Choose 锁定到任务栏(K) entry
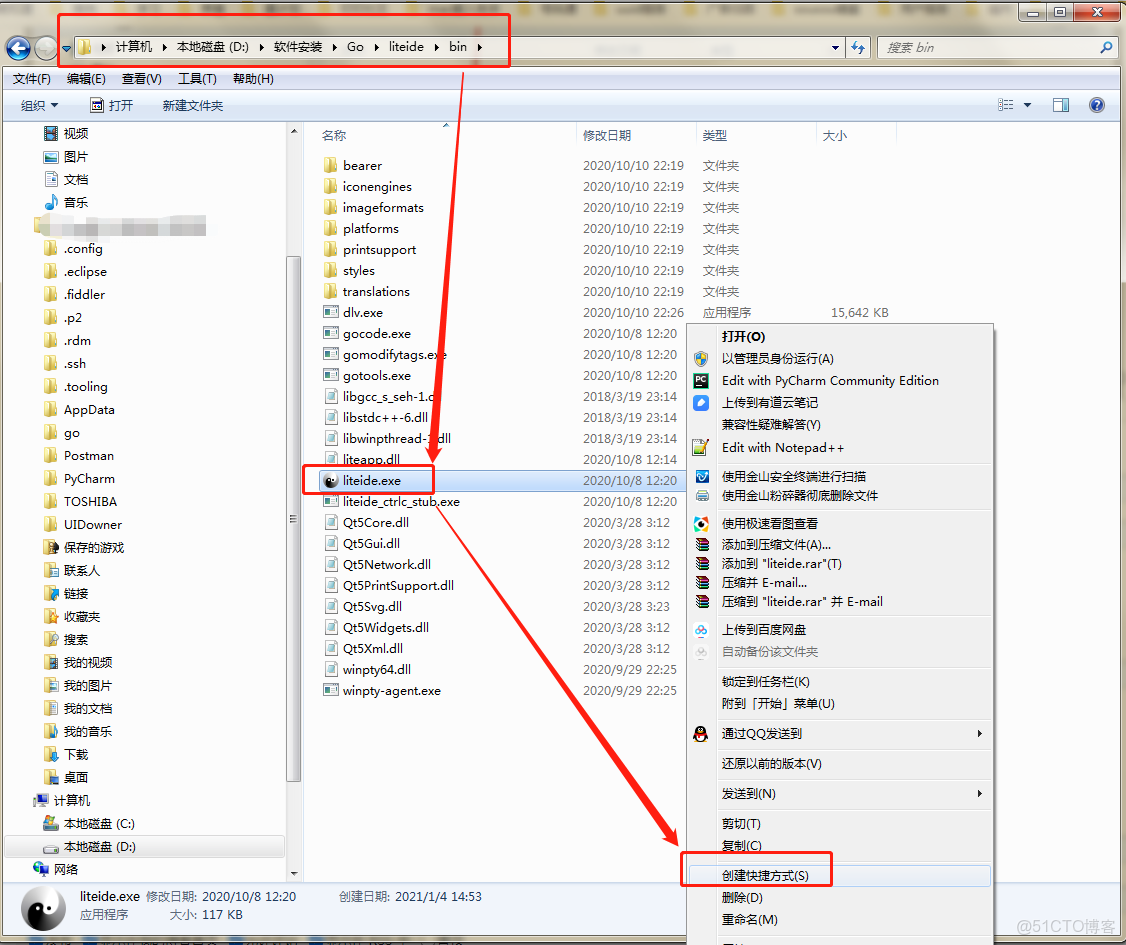Image resolution: width=1126 pixels, height=945 pixels. 765,681
